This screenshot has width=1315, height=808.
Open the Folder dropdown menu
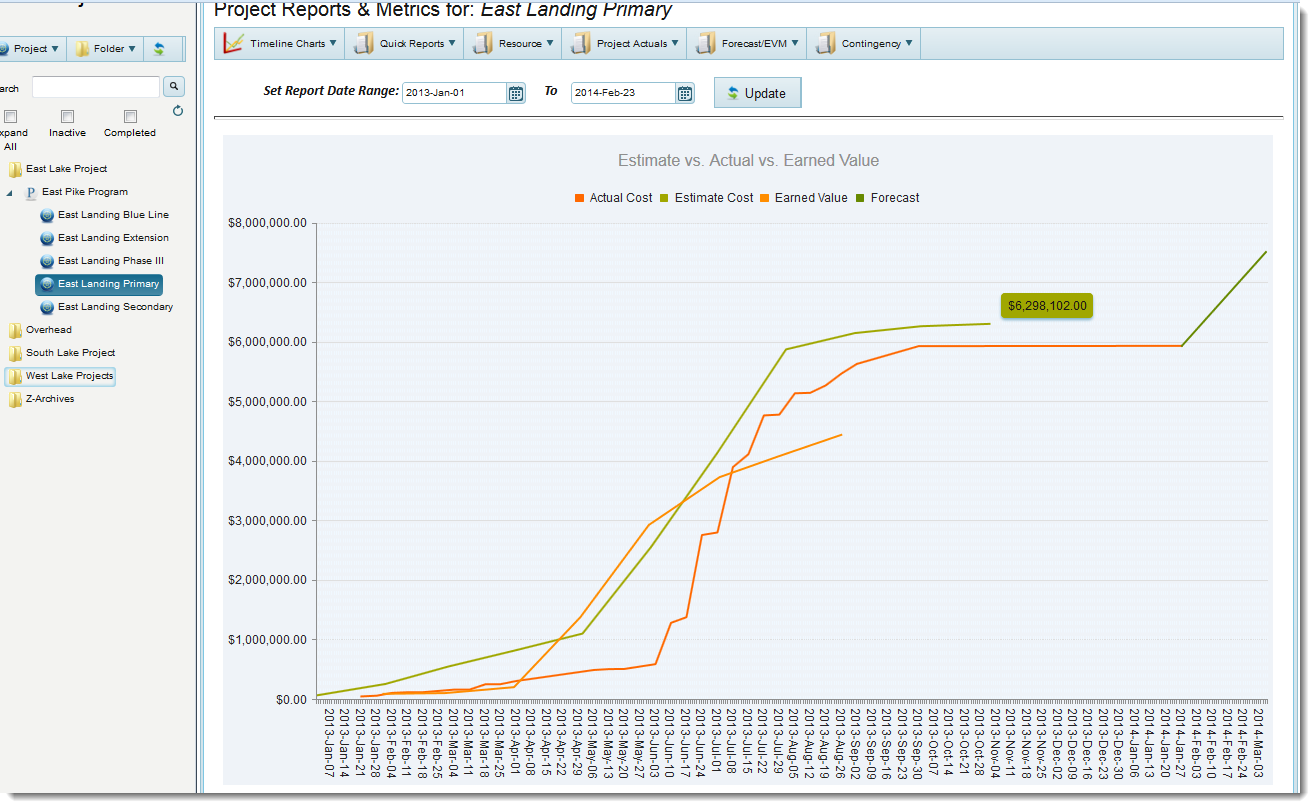(104, 48)
